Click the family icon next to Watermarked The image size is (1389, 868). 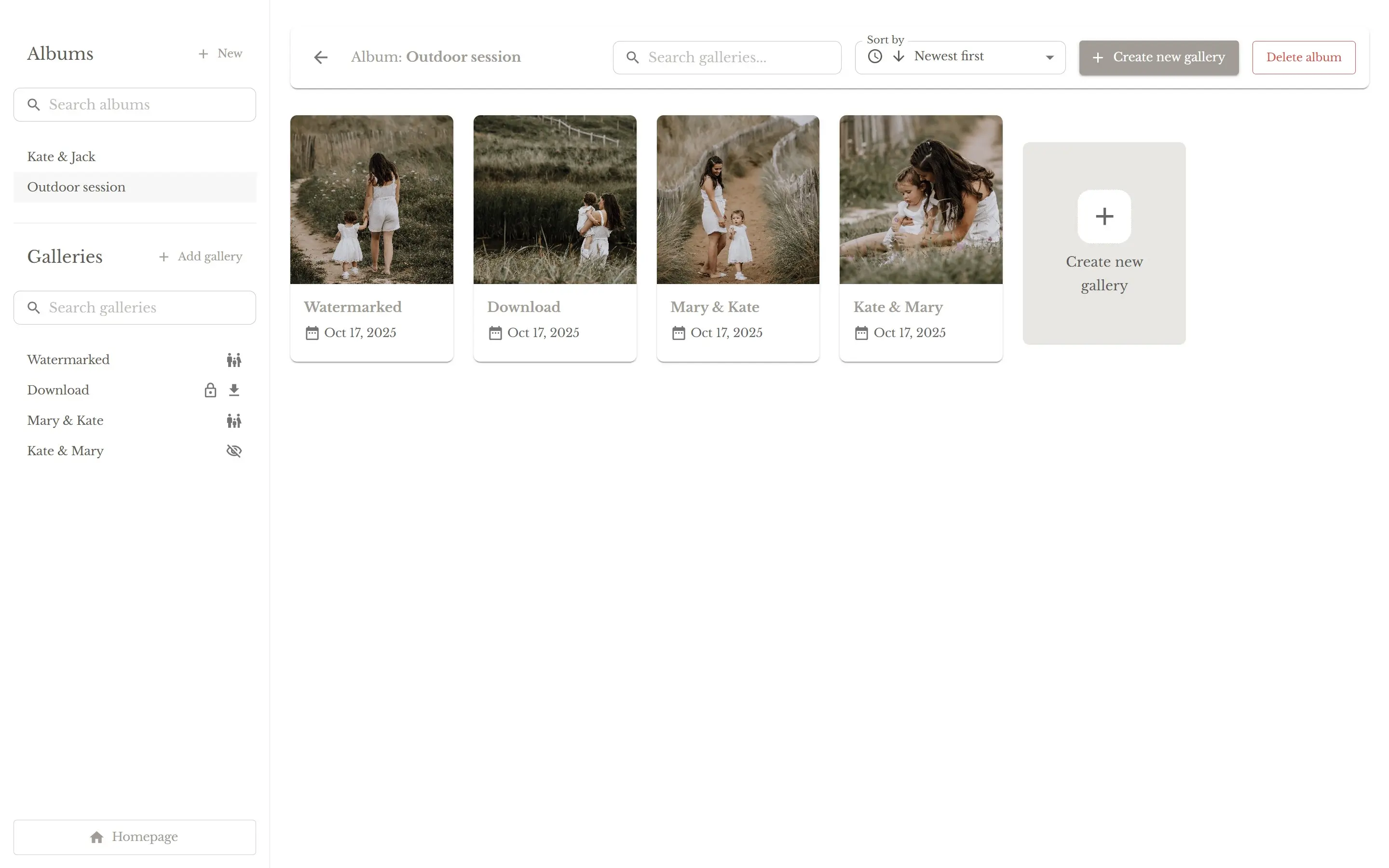(233, 360)
